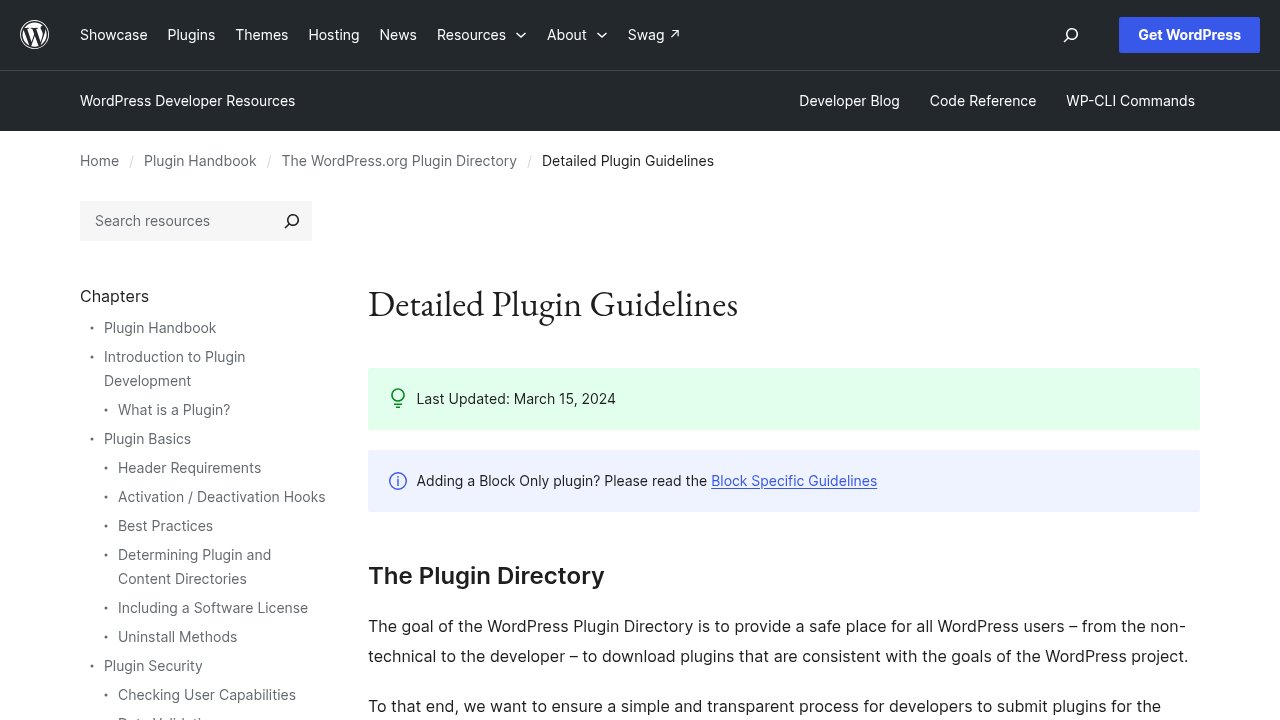The height and width of the screenshot is (720, 1280).
Task: Open What is a Plugin? chapter
Action: [174, 410]
